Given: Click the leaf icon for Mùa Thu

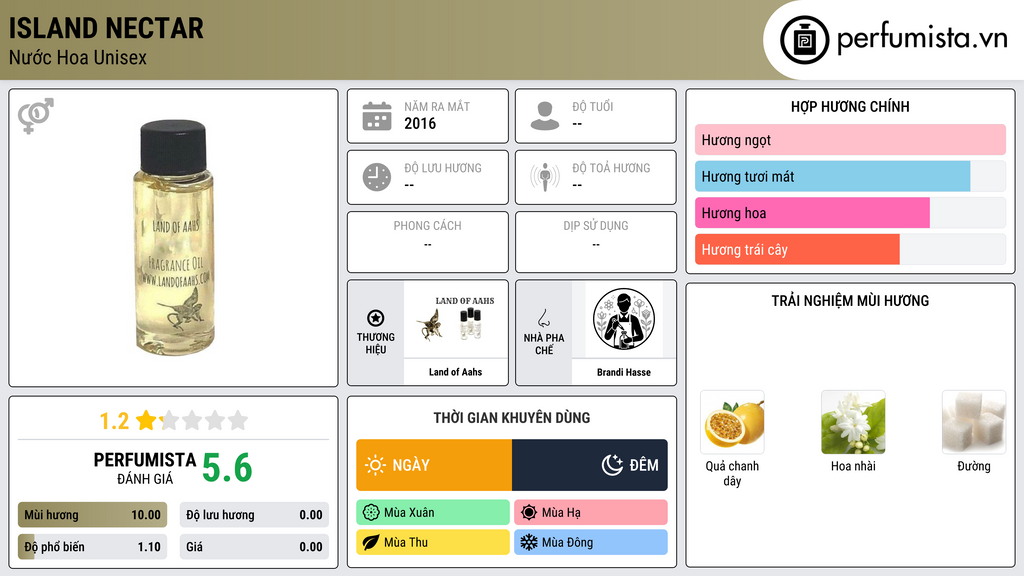Looking at the screenshot, I should tap(371, 542).
